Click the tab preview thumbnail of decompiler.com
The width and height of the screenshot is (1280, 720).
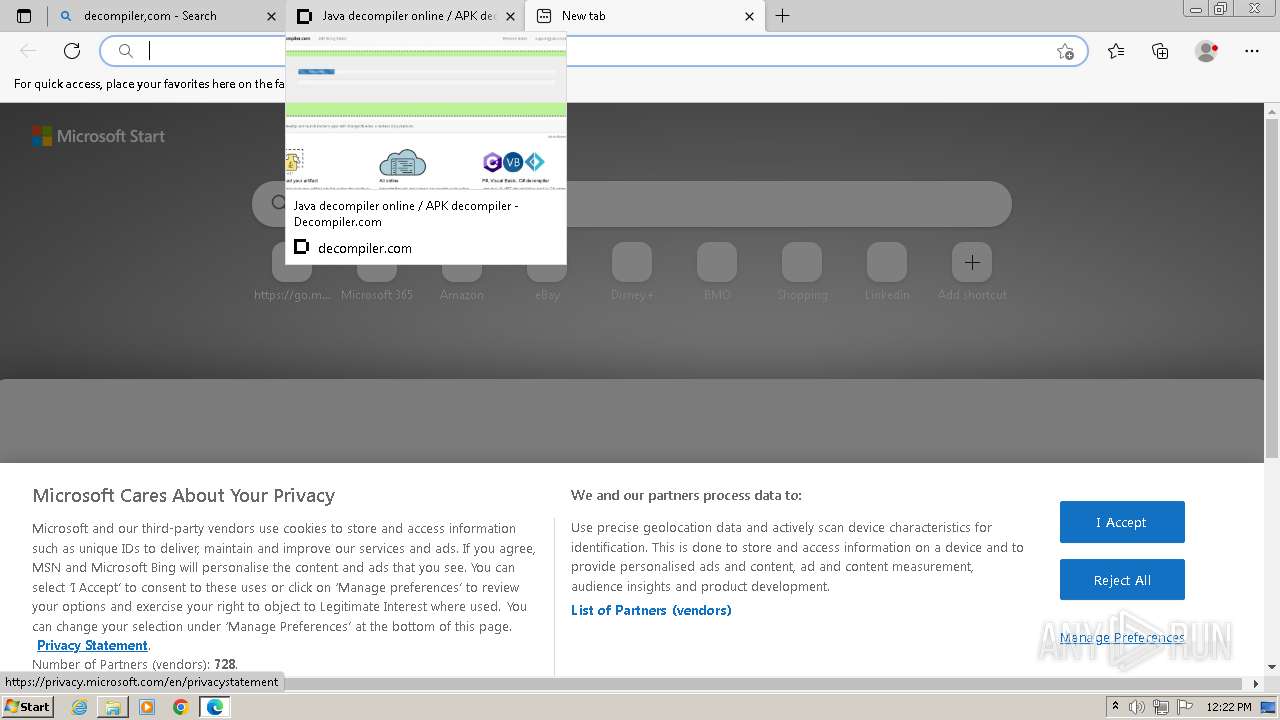[426, 112]
